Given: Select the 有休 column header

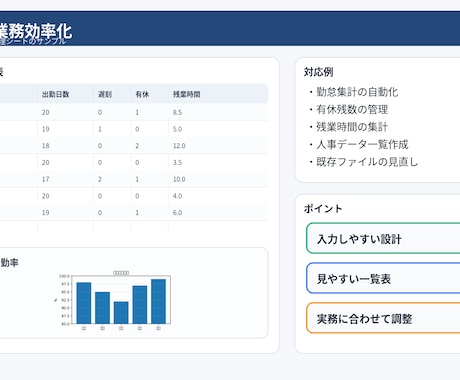Looking at the screenshot, I should (142, 94).
